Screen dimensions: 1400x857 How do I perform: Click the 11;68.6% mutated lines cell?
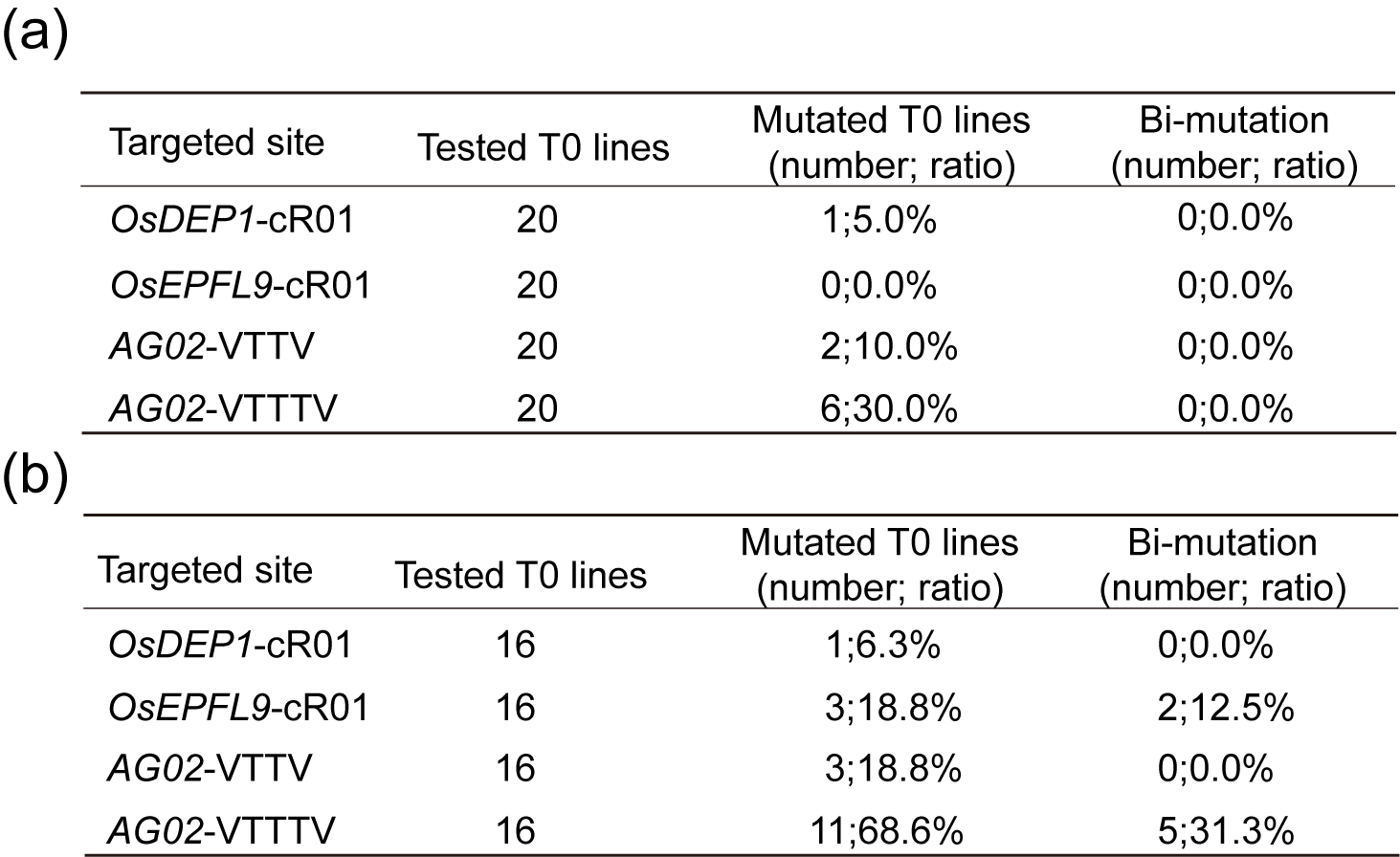click(892, 830)
